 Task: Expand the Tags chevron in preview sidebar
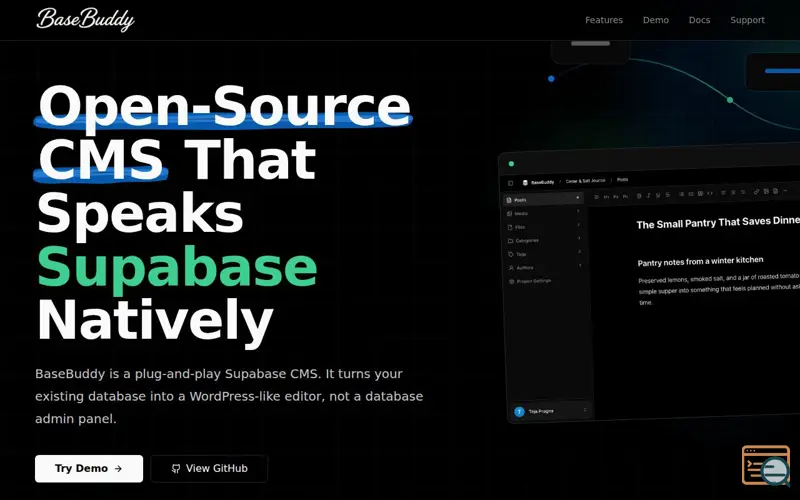[x=580, y=252]
